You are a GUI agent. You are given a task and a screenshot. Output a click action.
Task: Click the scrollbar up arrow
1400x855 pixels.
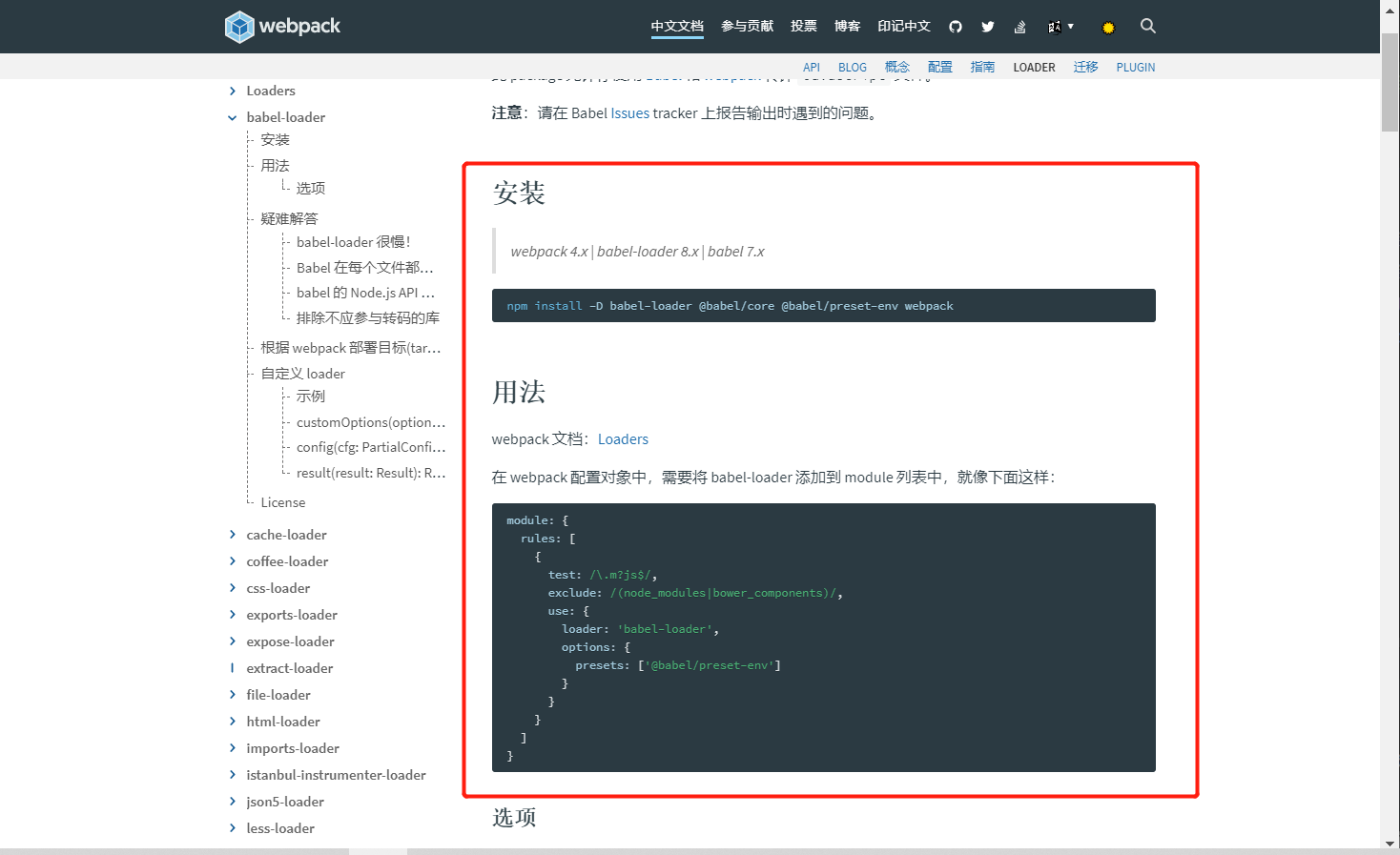click(x=1390, y=9)
